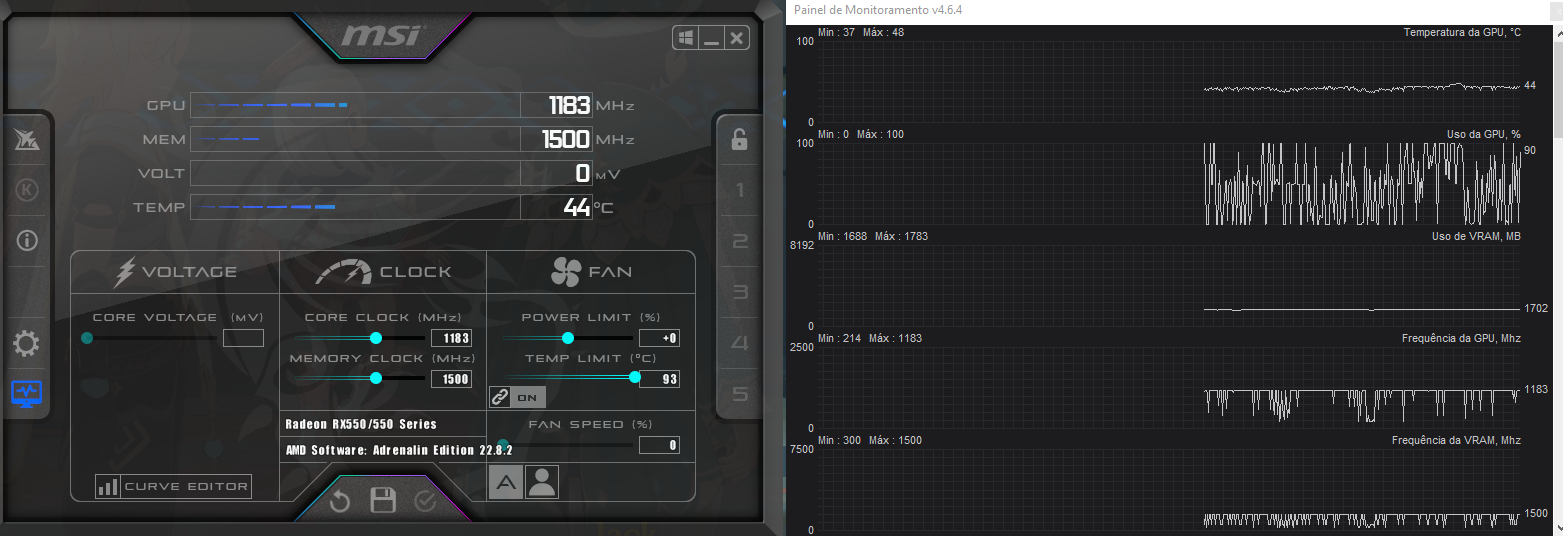Viewport: 1563px width, 536px height.
Task: Minimize the MSI Afterburner window
Action: (x=711, y=38)
